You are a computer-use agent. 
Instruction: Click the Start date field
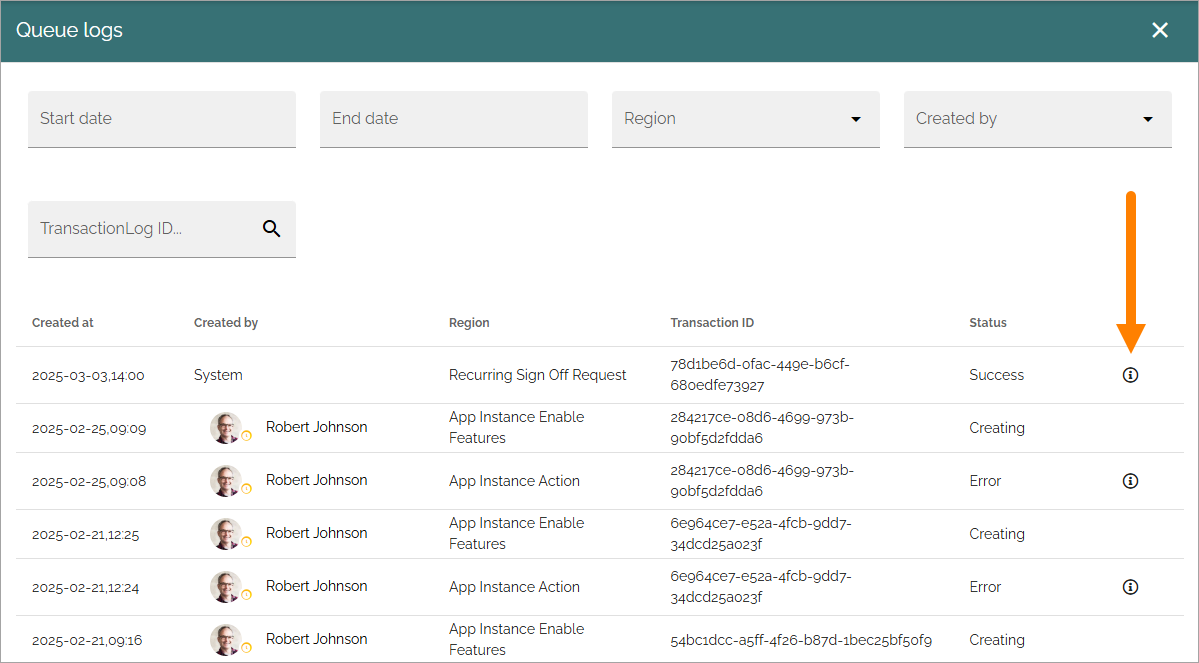point(162,119)
